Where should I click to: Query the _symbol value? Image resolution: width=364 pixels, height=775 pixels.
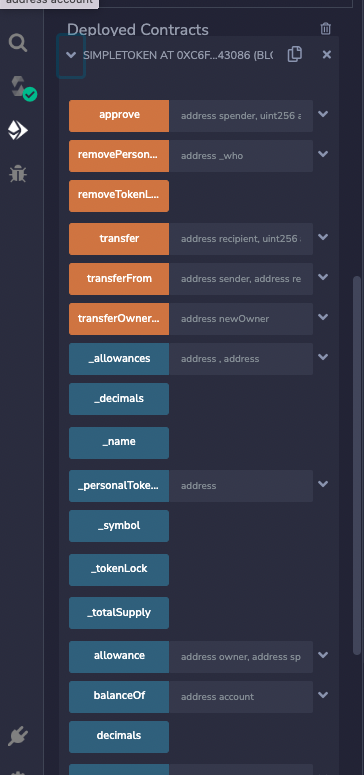click(x=119, y=526)
